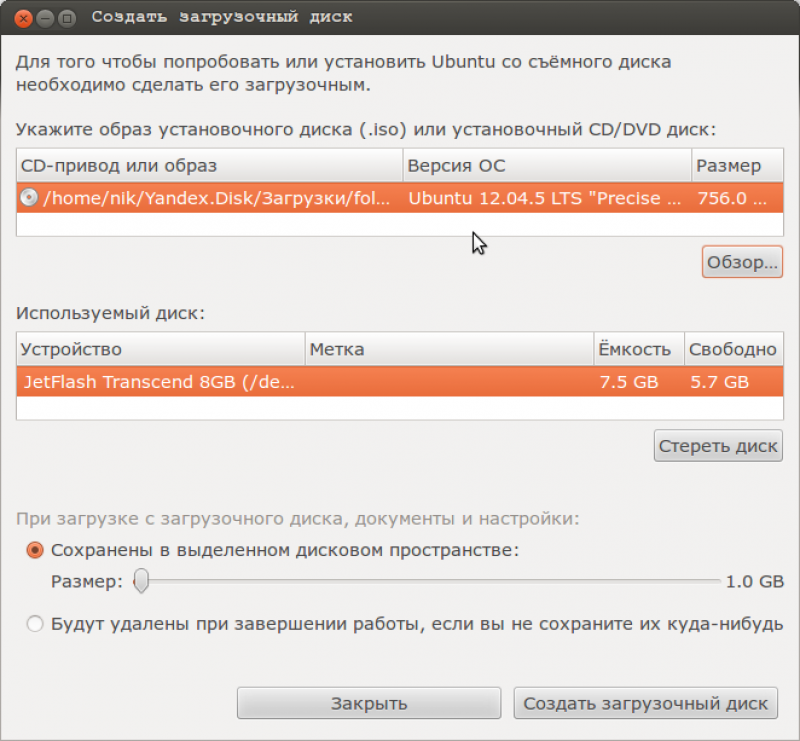Image resolution: width=800 pixels, height=741 pixels.
Task: Click the 'Свободно' column header
Action: tap(734, 349)
